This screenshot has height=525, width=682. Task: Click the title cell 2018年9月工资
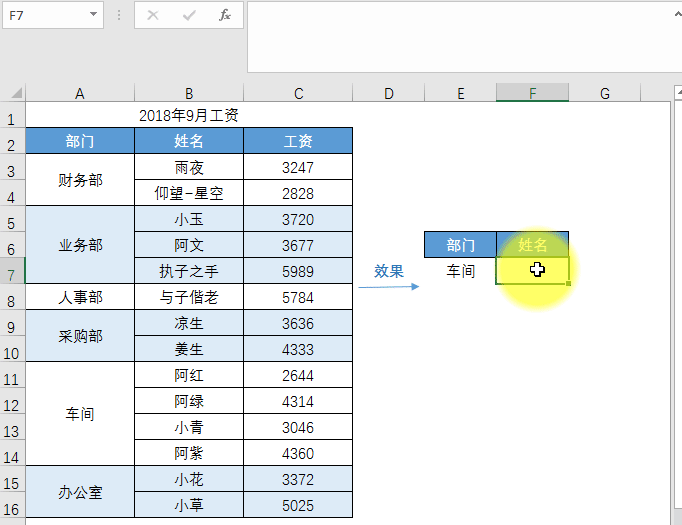(189, 115)
